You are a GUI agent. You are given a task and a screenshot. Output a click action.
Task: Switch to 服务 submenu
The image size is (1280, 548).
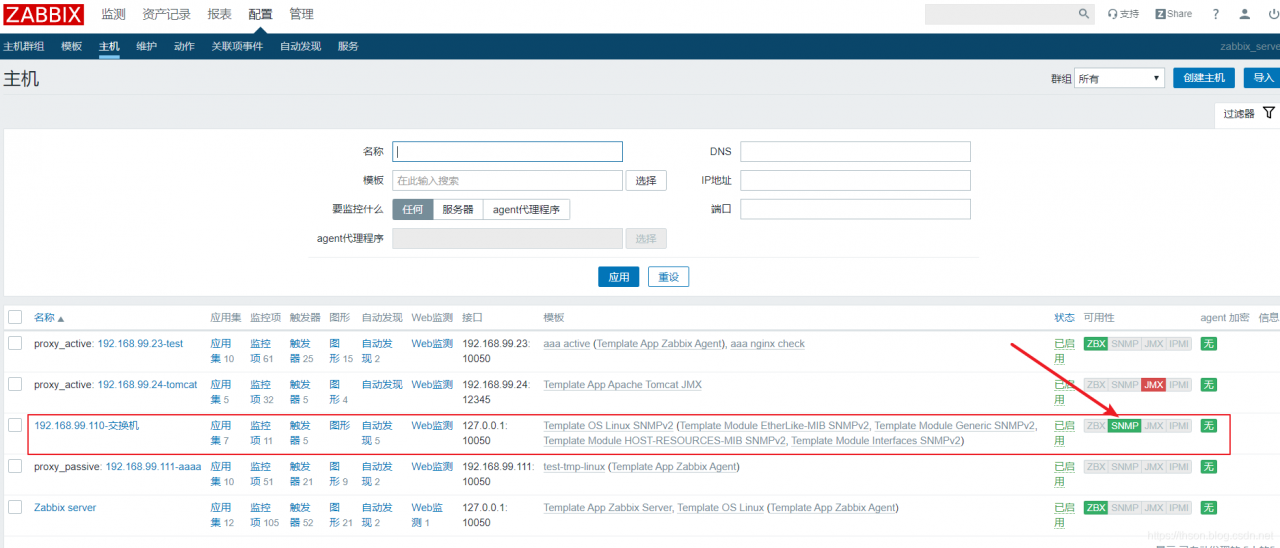[348, 46]
